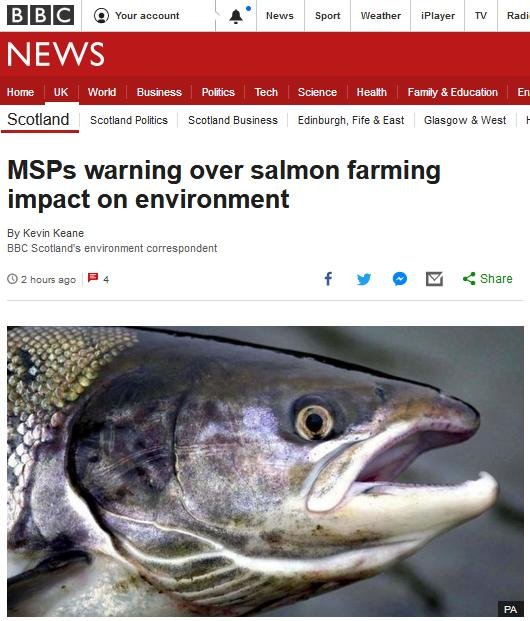This screenshot has height=621, width=530.
Task: Open the notifications bell
Action: 236,16
